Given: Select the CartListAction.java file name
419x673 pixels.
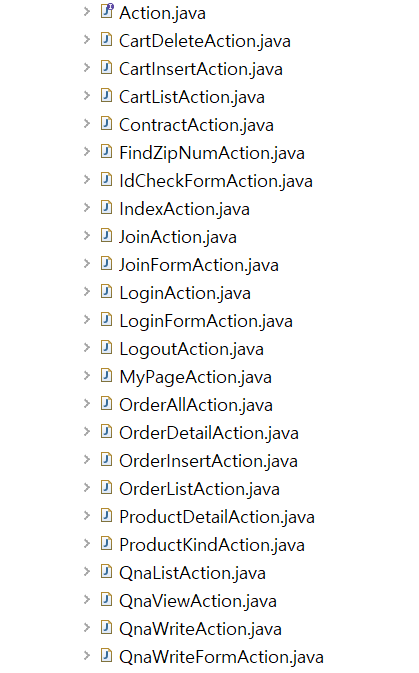Looking at the screenshot, I should pyautogui.click(x=192, y=97).
